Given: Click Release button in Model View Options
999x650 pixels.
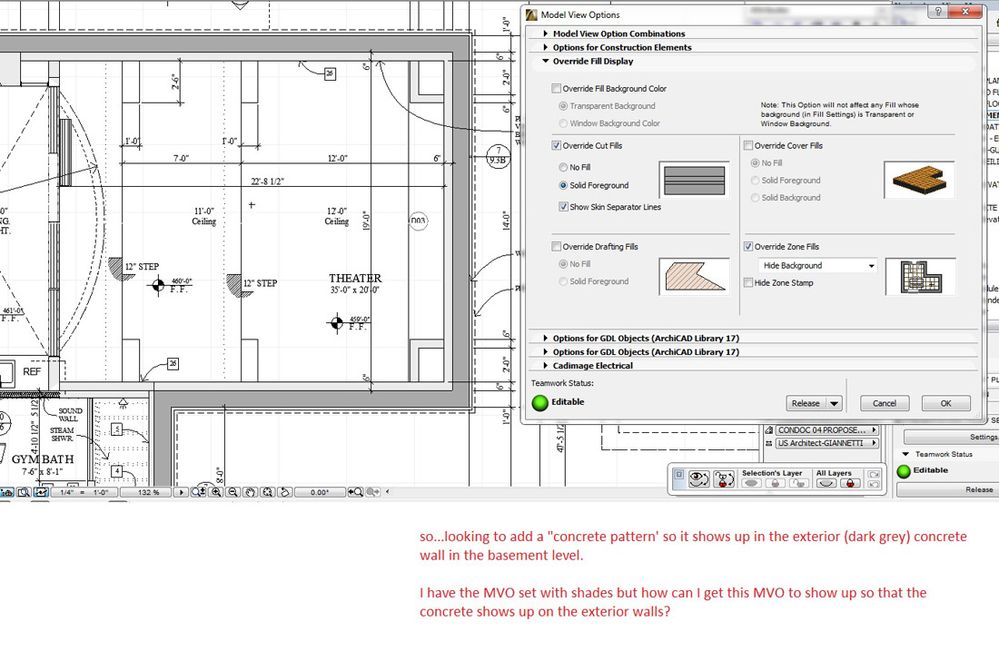Looking at the screenshot, I should click(x=806, y=403).
